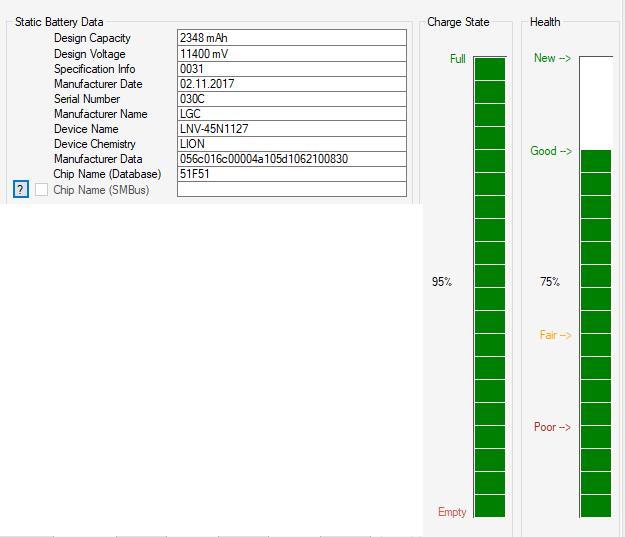The height and width of the screenshot is (537, 625).
Task: Click the Design Capacity label
Action: (x=92, y=38)
